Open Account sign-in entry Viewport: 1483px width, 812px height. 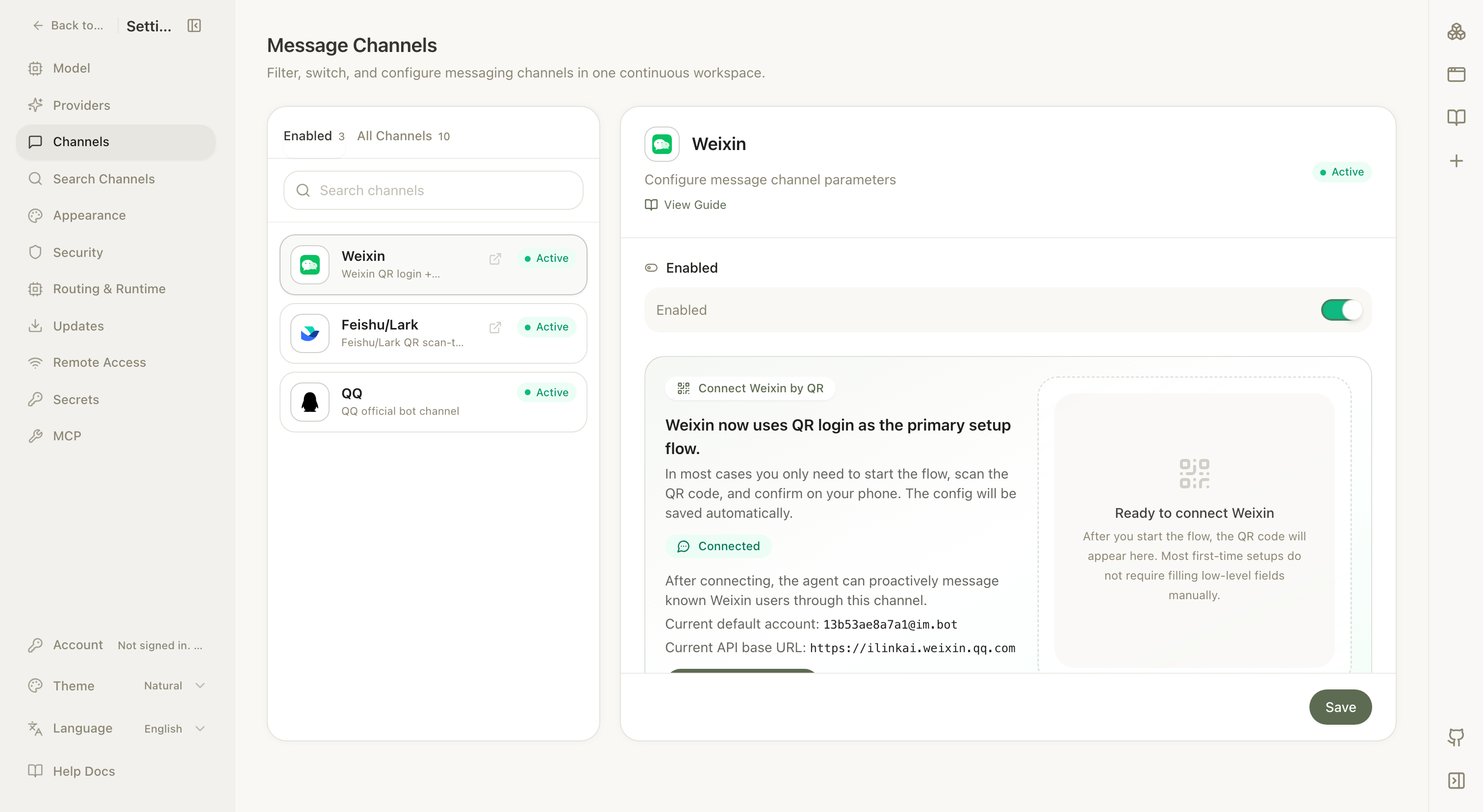(x=115, y=645)
